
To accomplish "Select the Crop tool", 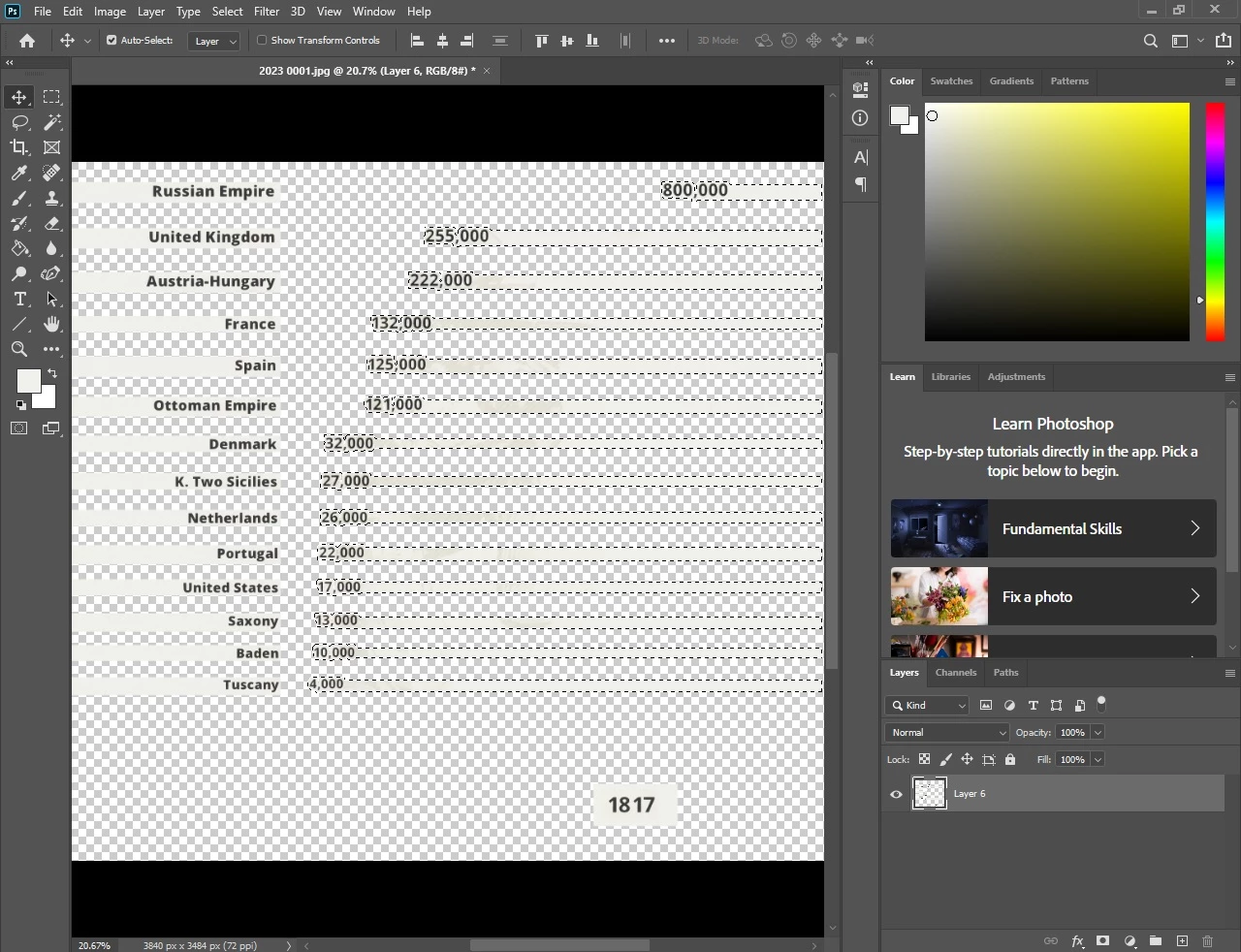I will coord(19,147).
